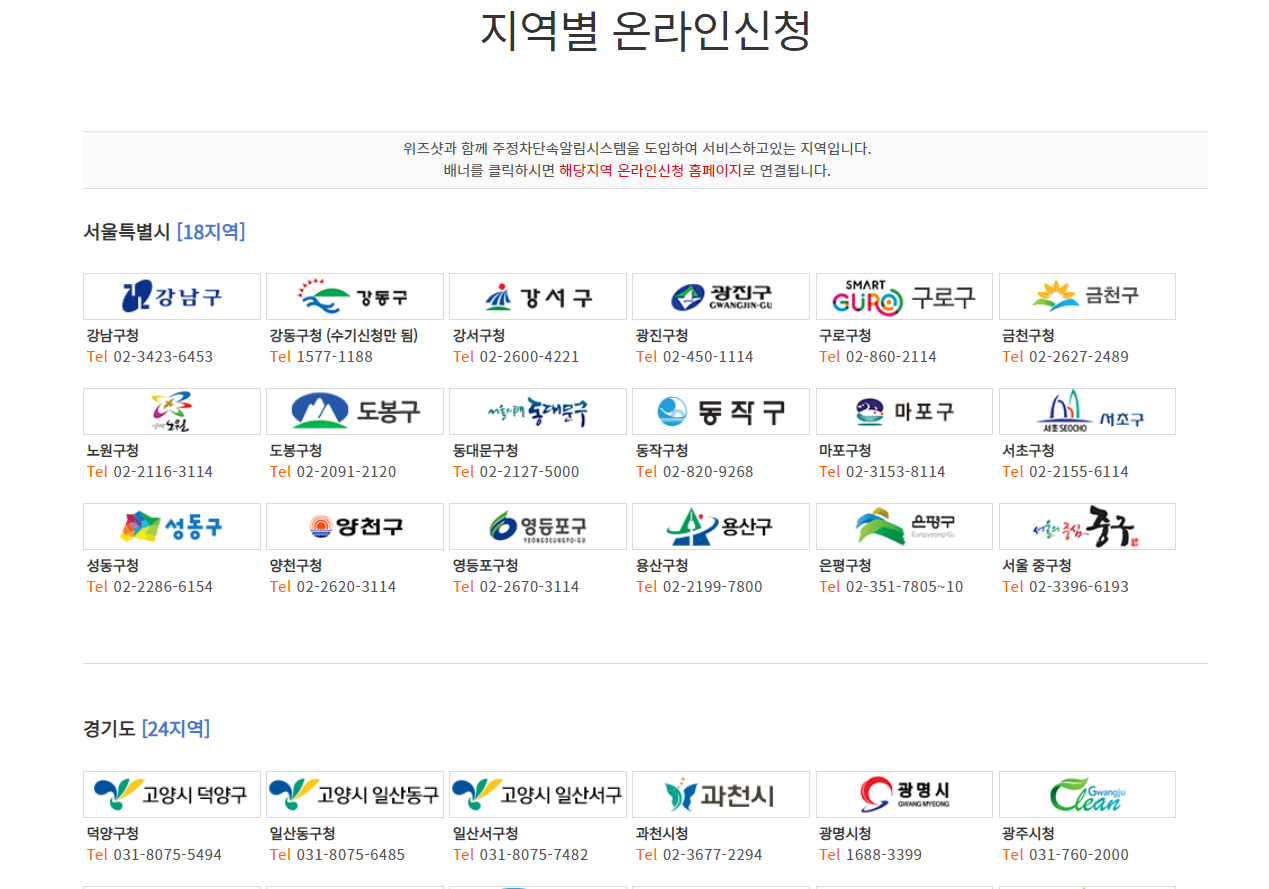Click the 구로구청 label
Viewport: 1269px width, 889px height.
pos(845,335)
